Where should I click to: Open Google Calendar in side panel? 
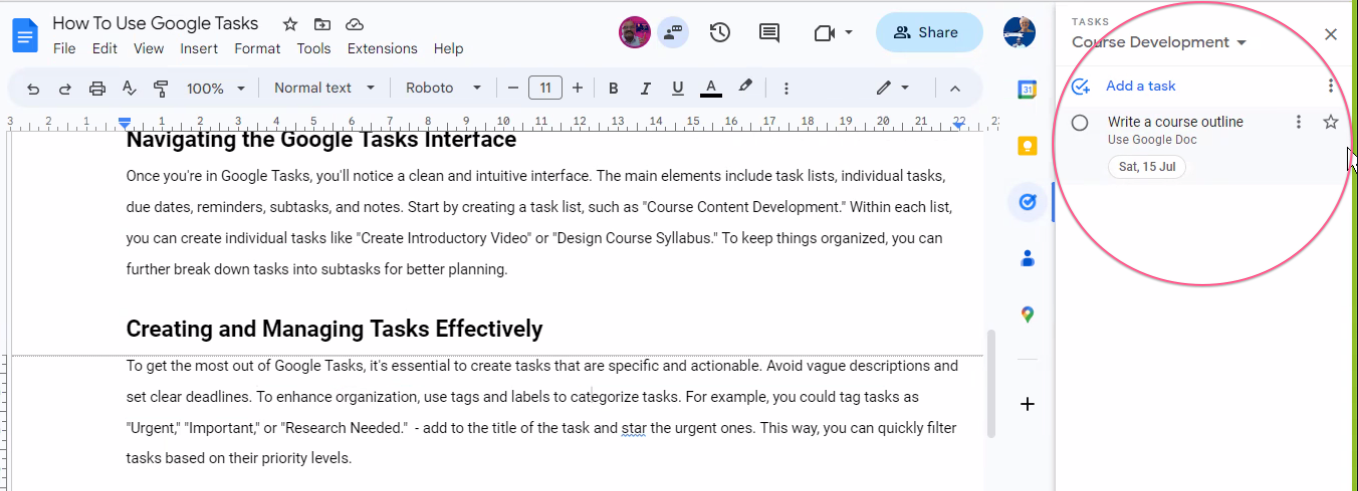click(x=1027, y=89)
